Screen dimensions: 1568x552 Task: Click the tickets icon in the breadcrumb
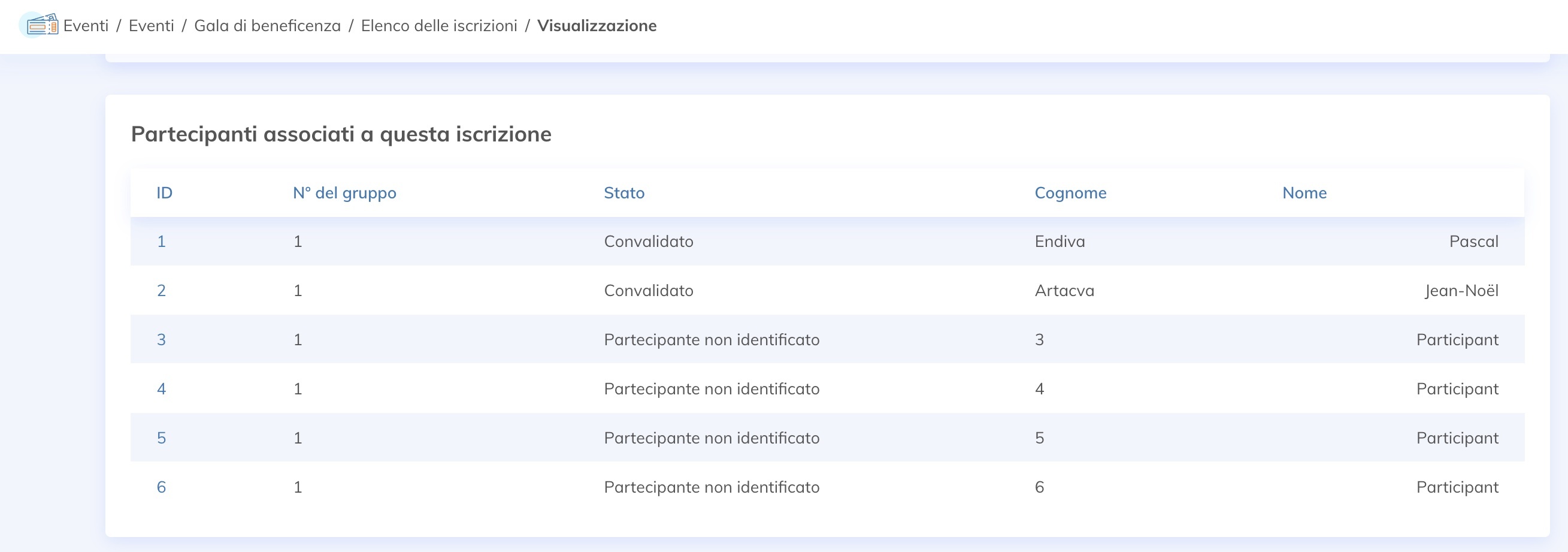click(x=41, y=26)
